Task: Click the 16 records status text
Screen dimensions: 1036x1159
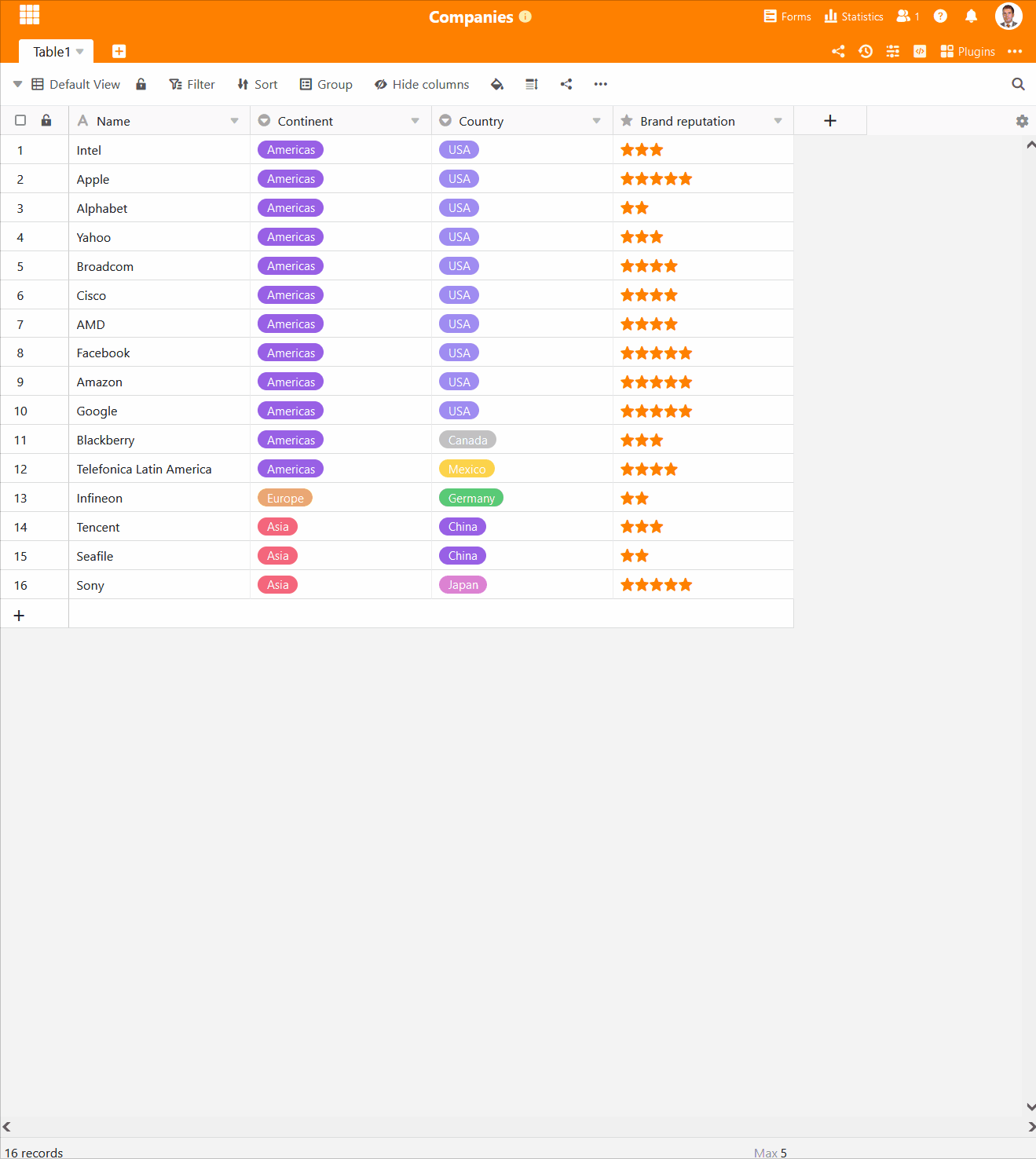Action: click(x=34, y=1153)
